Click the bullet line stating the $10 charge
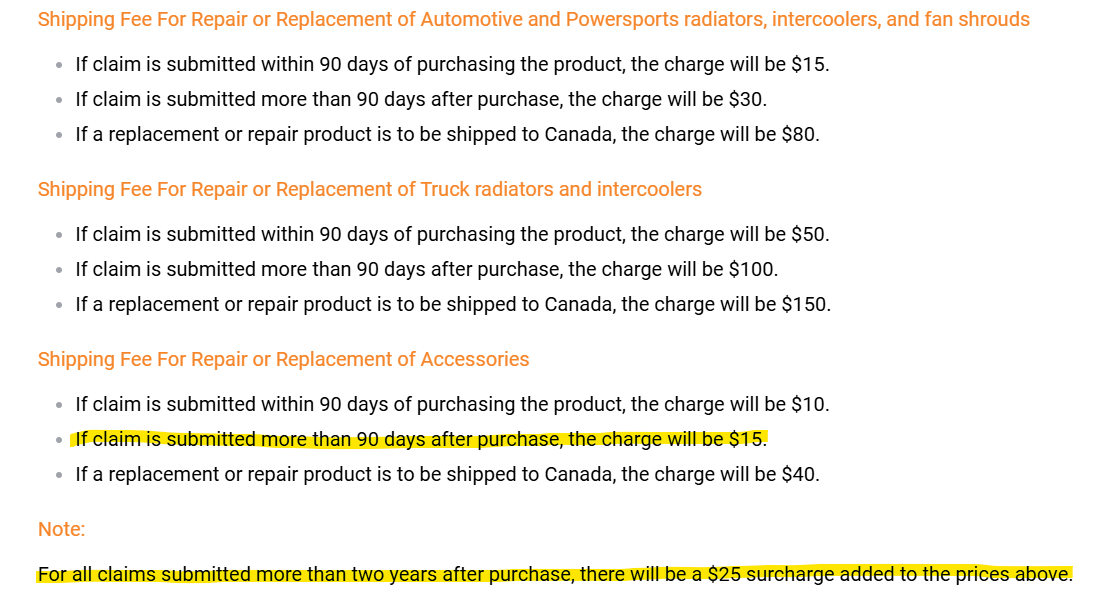 click(x=452, y=404)
